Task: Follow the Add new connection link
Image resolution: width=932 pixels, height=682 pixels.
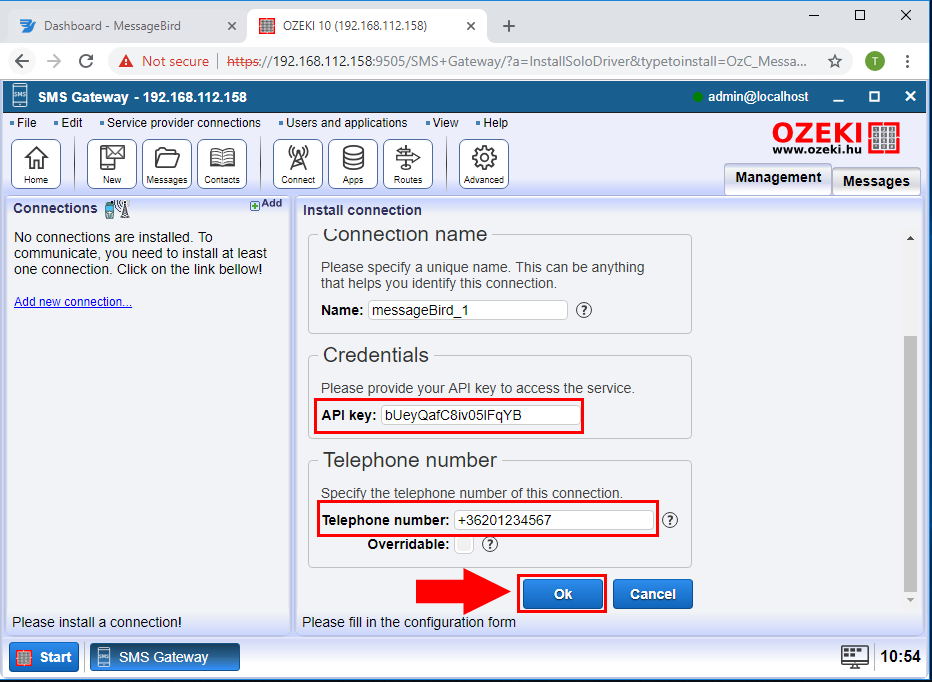Action: point(73,302)
